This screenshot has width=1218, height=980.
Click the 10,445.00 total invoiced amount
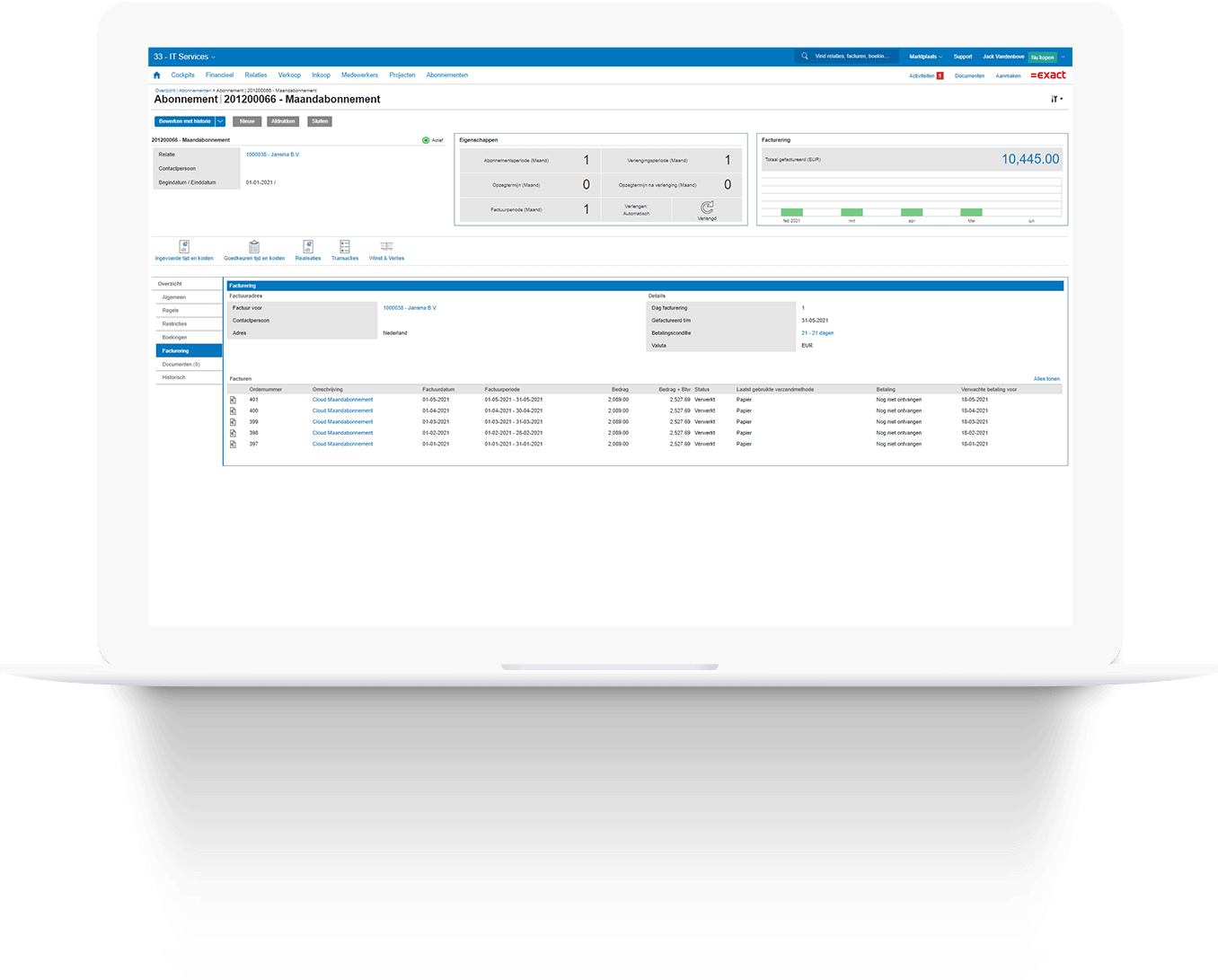[x=1030, y=159]
